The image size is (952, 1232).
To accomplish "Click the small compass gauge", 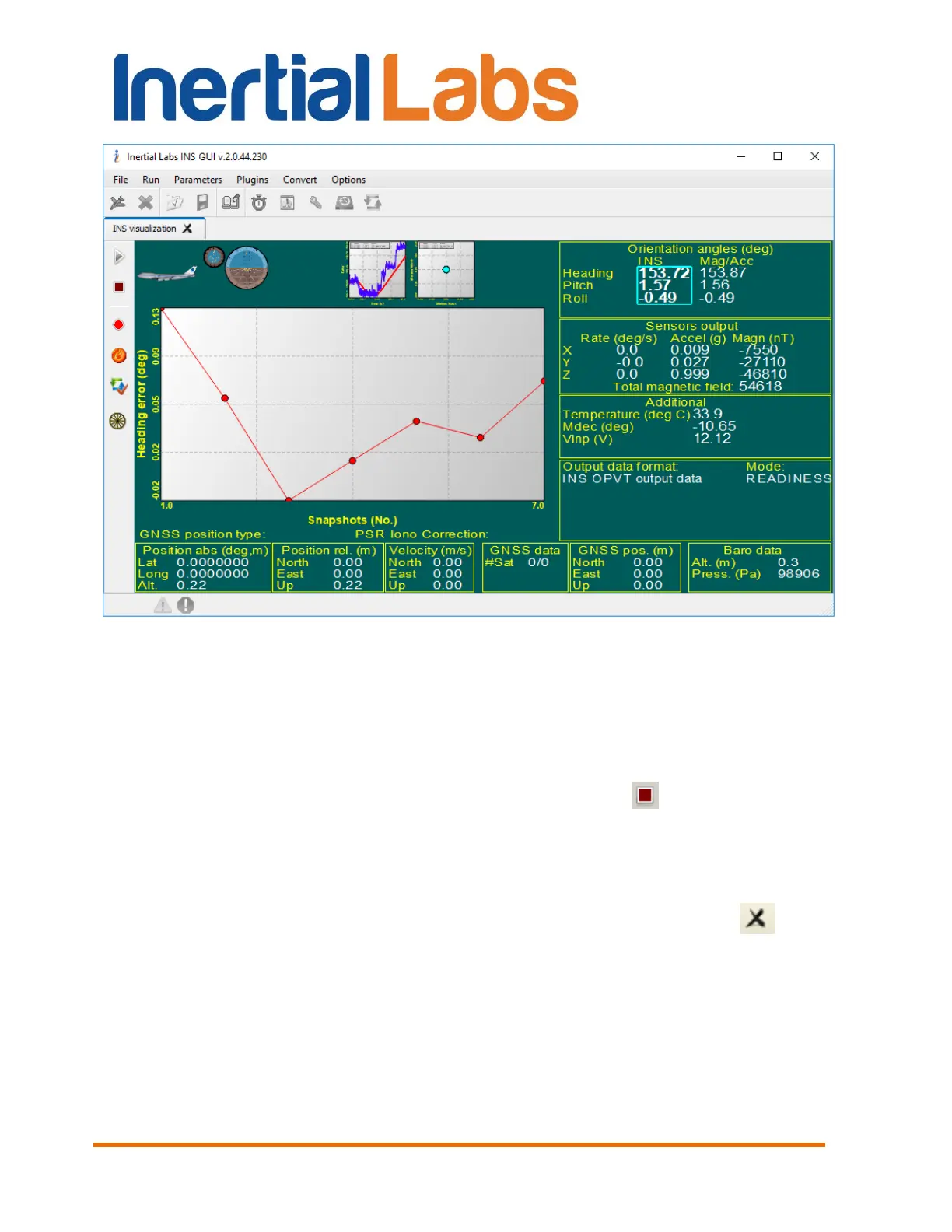I will pos(214,257).
